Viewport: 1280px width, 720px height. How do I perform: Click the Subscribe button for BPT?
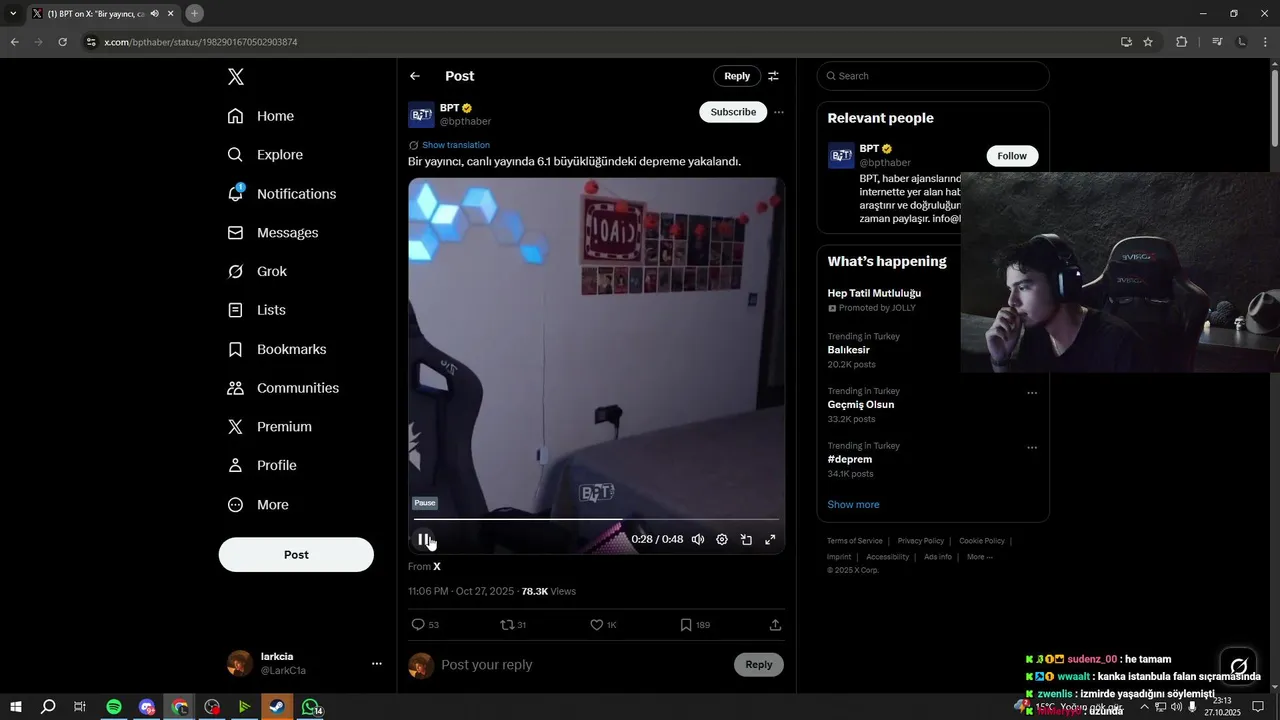(x=733, y=112)
